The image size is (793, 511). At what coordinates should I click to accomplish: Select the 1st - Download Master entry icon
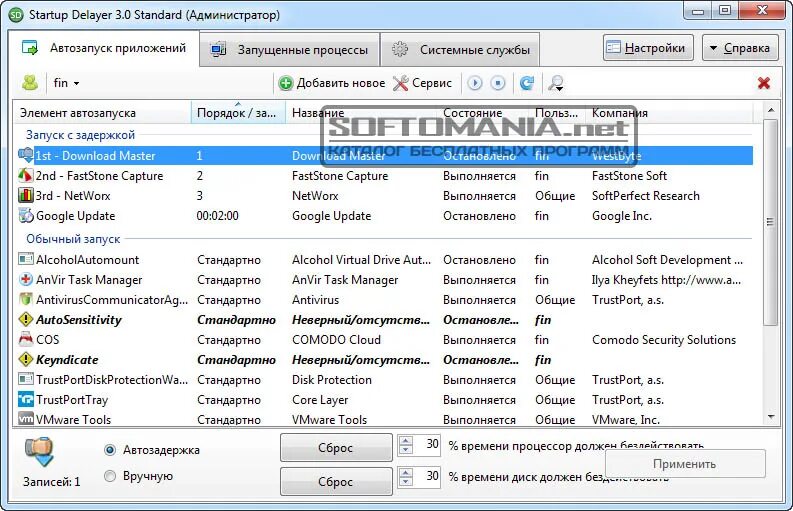tap(26, 155)
